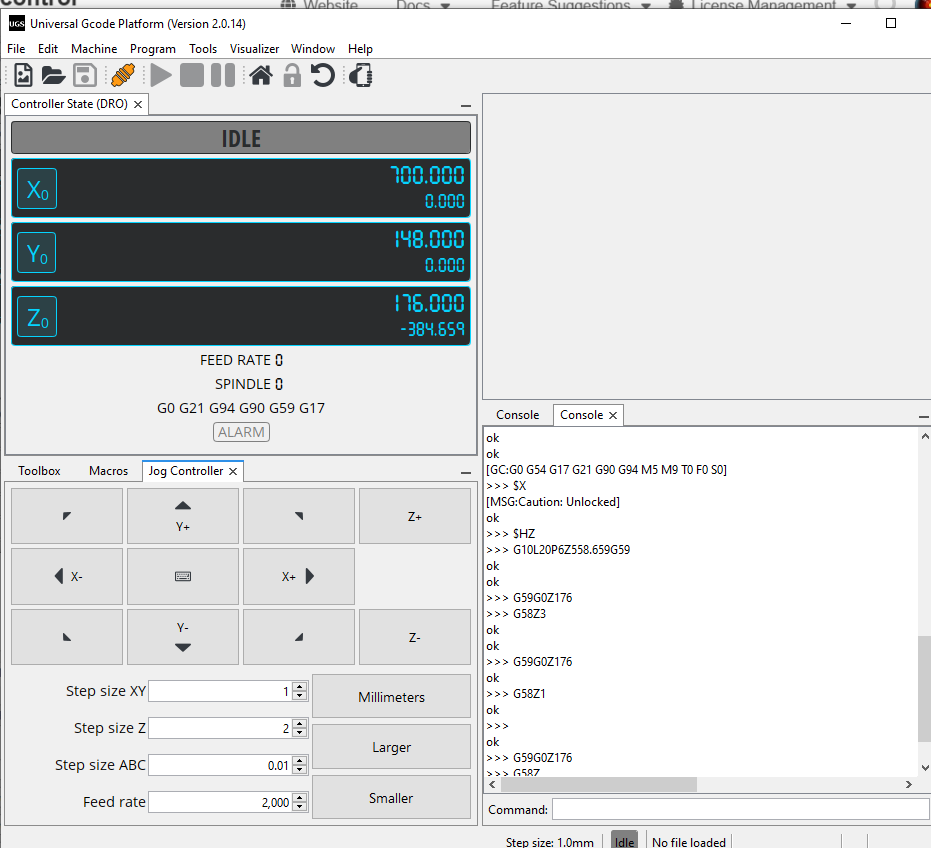This screenshot has width=931, height=848.
Task: Home the machine with house icon
Action: tap(261, 75)
